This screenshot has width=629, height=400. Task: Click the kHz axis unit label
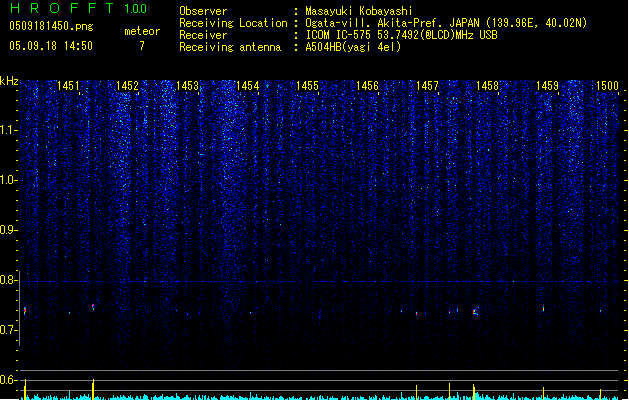pyautogui.click(x=9, y=81)
